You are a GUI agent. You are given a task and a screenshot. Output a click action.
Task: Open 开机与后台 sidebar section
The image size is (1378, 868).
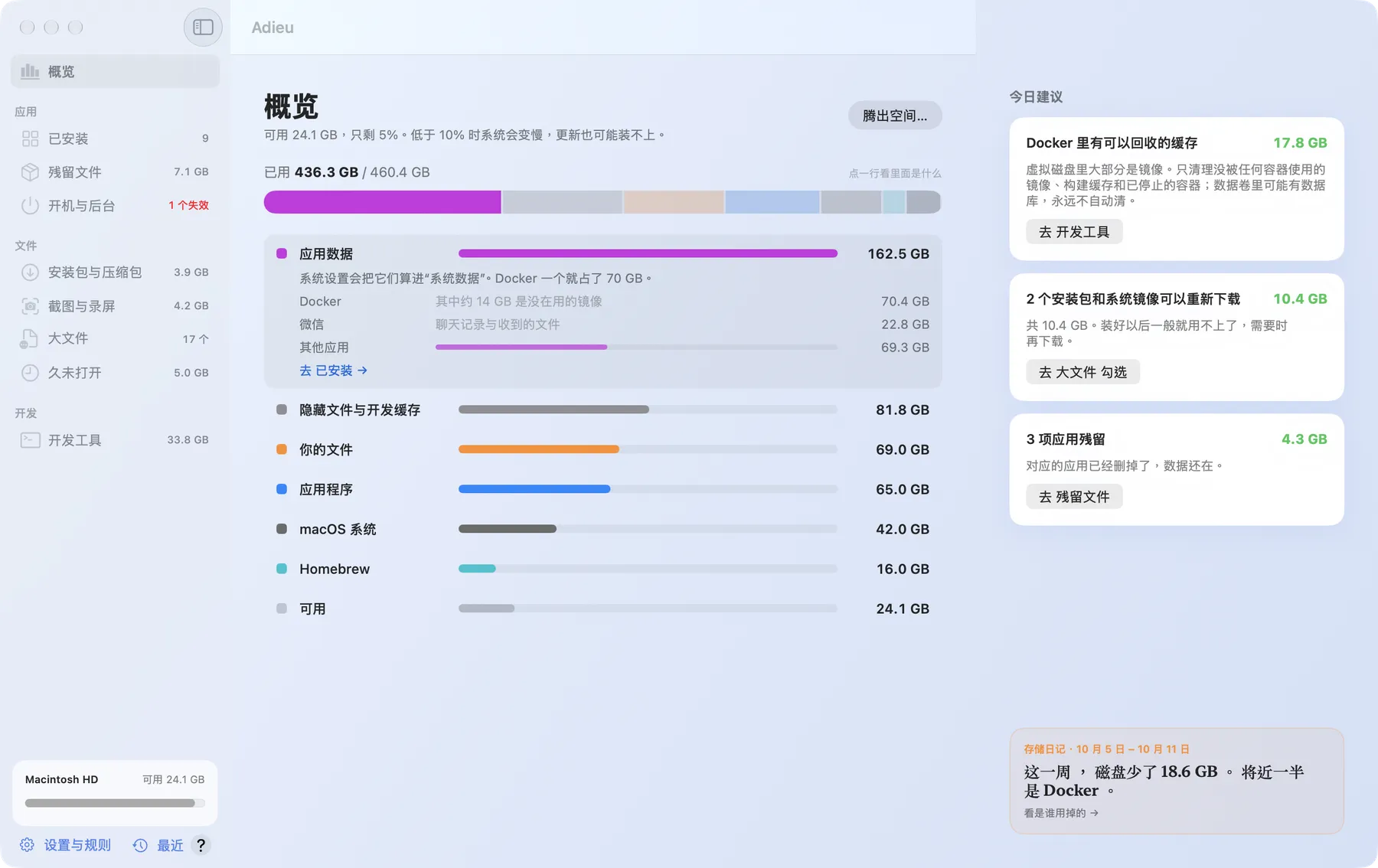[115, 206]
